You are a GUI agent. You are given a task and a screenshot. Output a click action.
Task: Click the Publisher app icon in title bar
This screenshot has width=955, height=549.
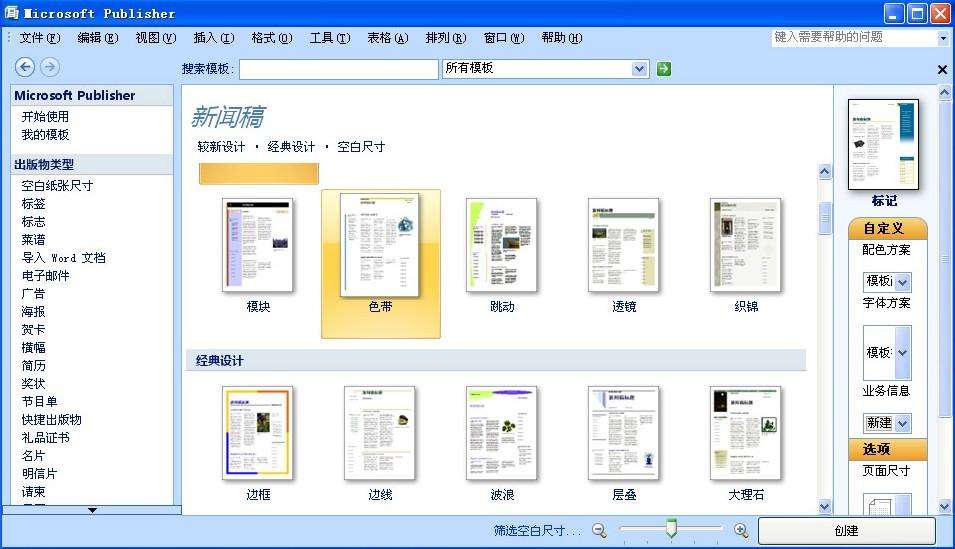[x=11, y=13]
